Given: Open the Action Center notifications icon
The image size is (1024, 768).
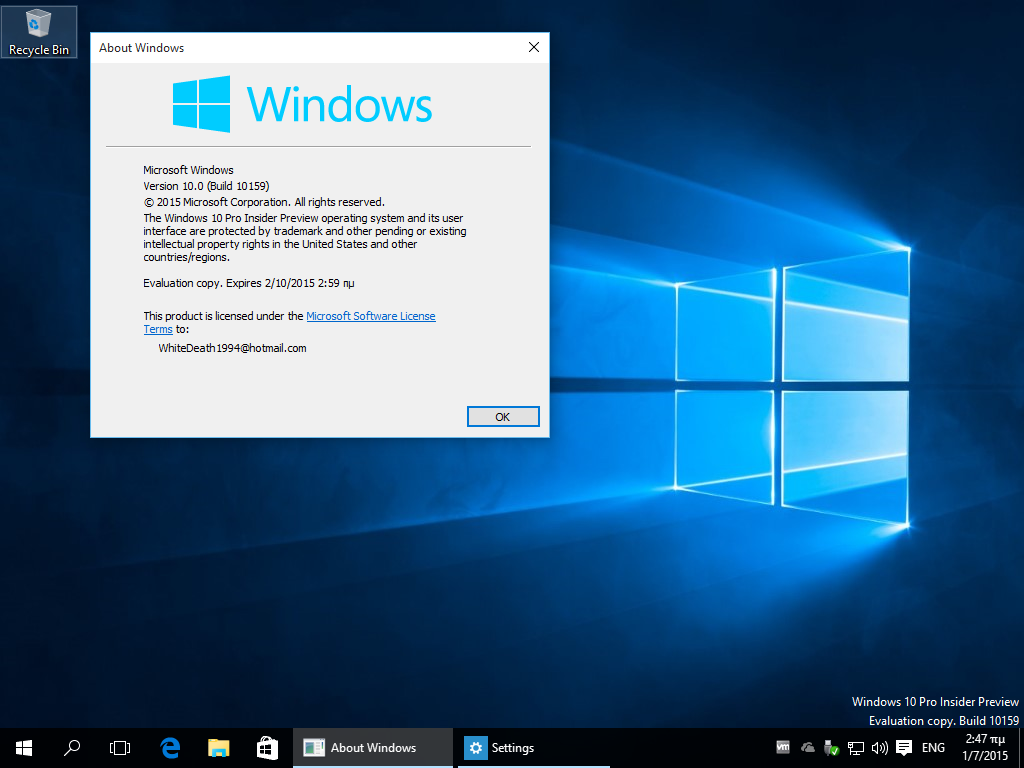Looking at the screenshot, I should click(904, 747).
